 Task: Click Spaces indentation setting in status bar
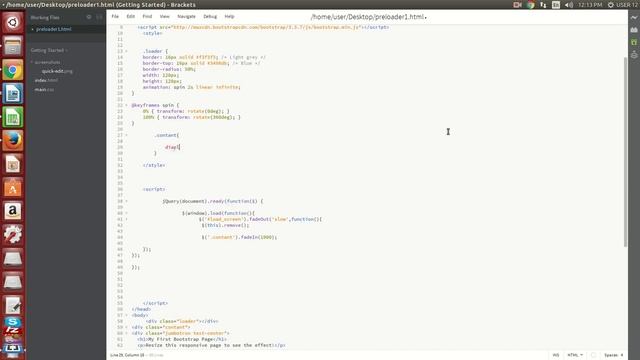click(611, 355)
